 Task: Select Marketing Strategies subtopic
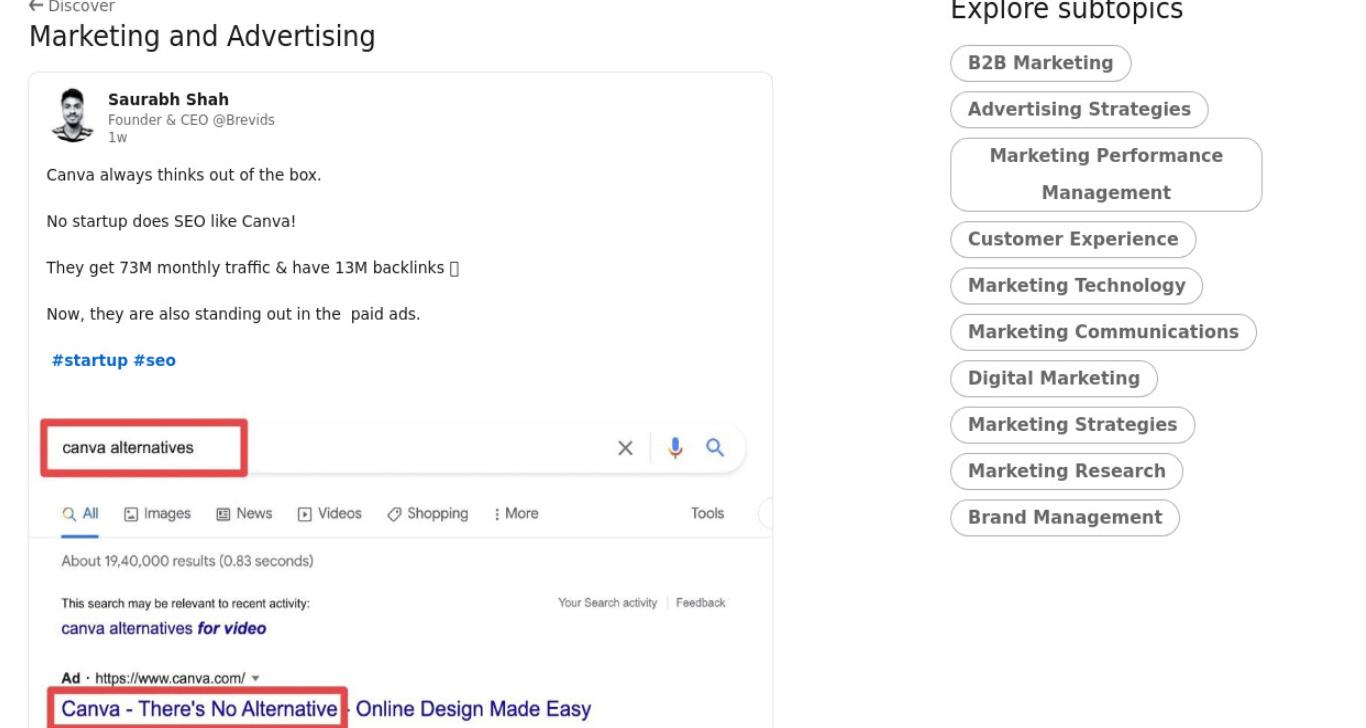click(1073, 424)
